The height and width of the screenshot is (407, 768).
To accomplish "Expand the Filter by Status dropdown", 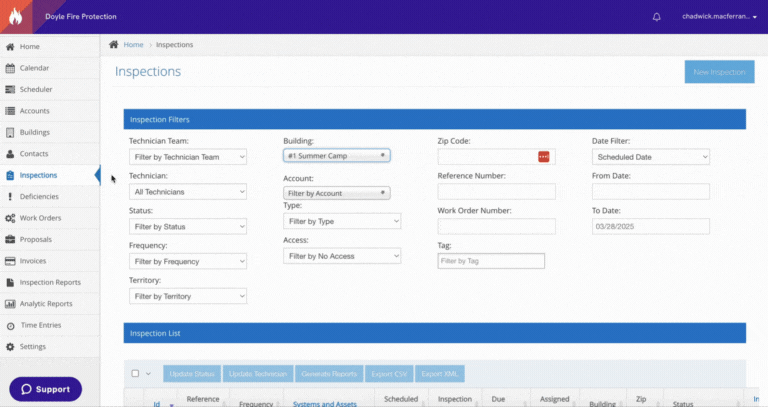I will point(188,226).
